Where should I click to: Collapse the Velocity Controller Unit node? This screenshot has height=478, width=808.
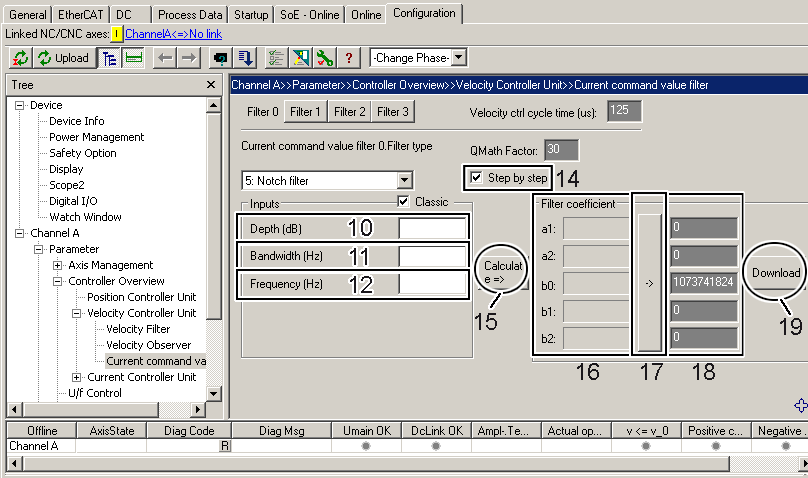(x=77, y=313)
